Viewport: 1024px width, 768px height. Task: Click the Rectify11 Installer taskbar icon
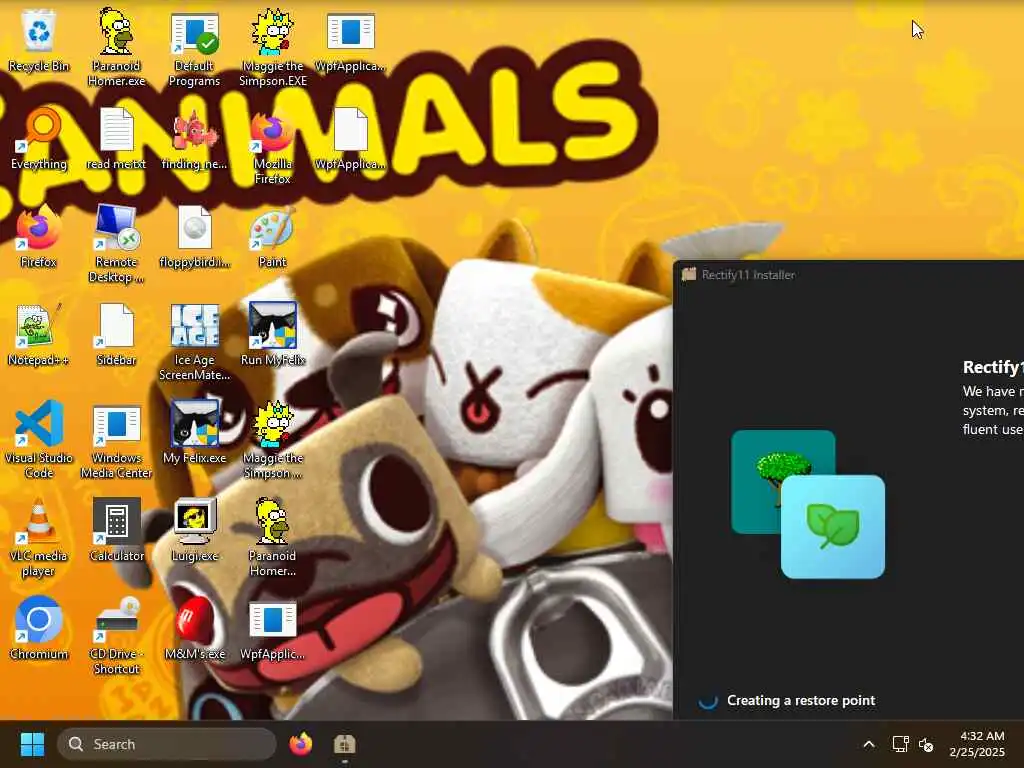345,744
